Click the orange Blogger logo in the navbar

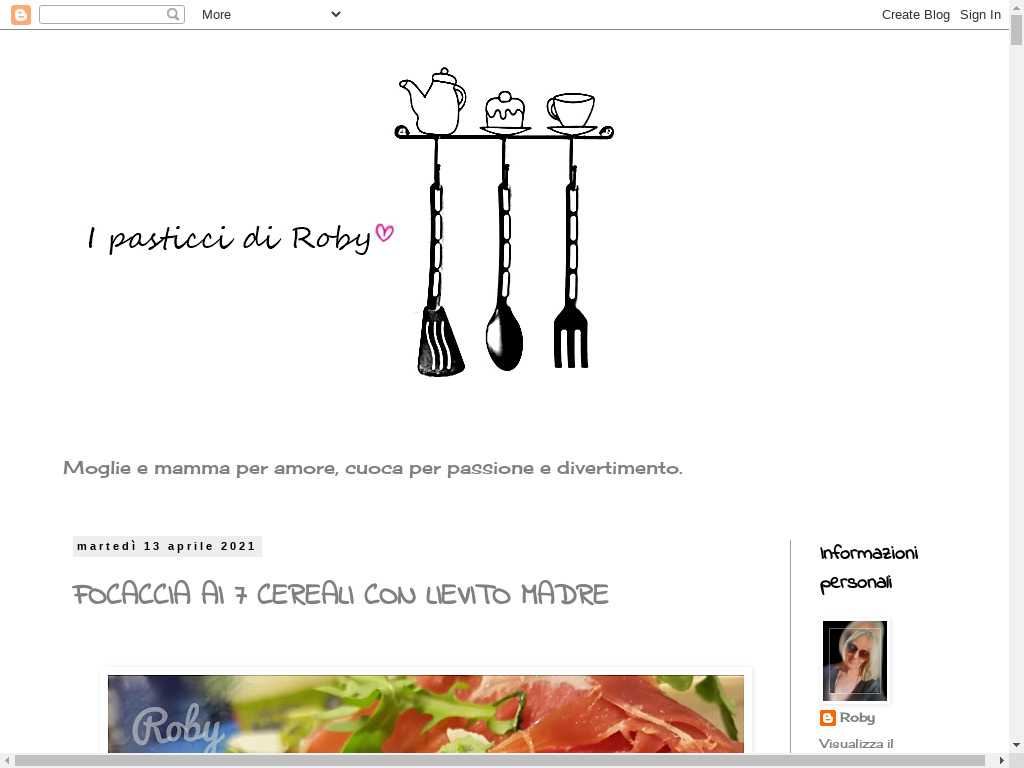coord(20,15)
